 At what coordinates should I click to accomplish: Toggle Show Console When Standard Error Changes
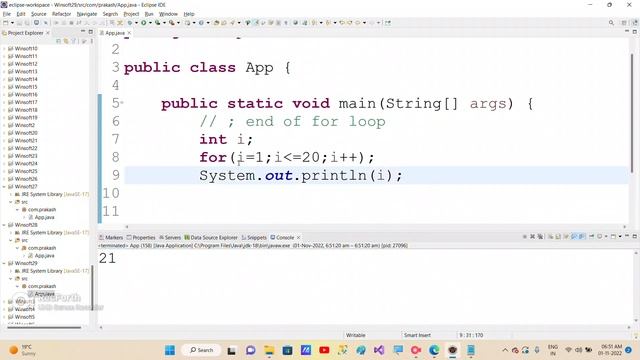point(581,236)
